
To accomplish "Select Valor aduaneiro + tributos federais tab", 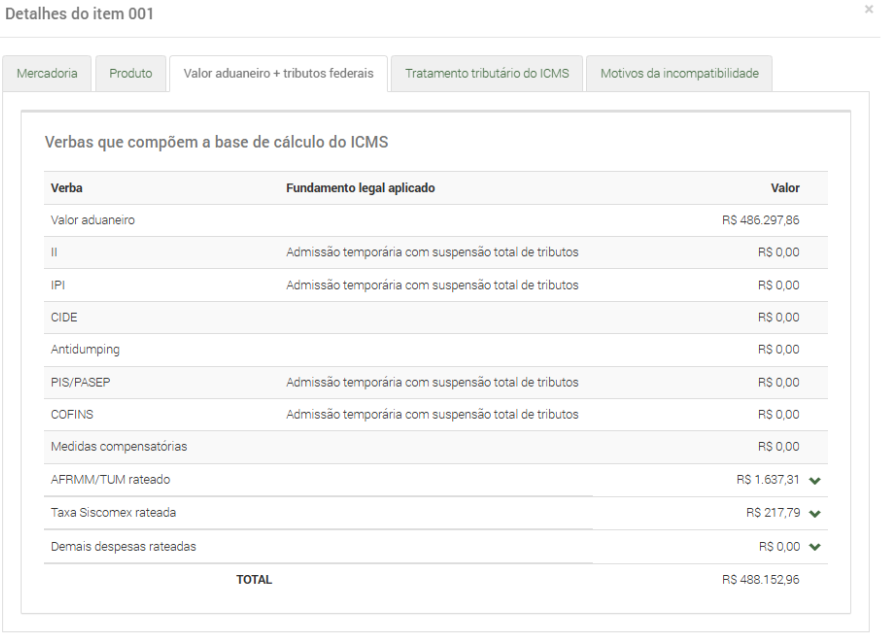I will coord(278,74).
